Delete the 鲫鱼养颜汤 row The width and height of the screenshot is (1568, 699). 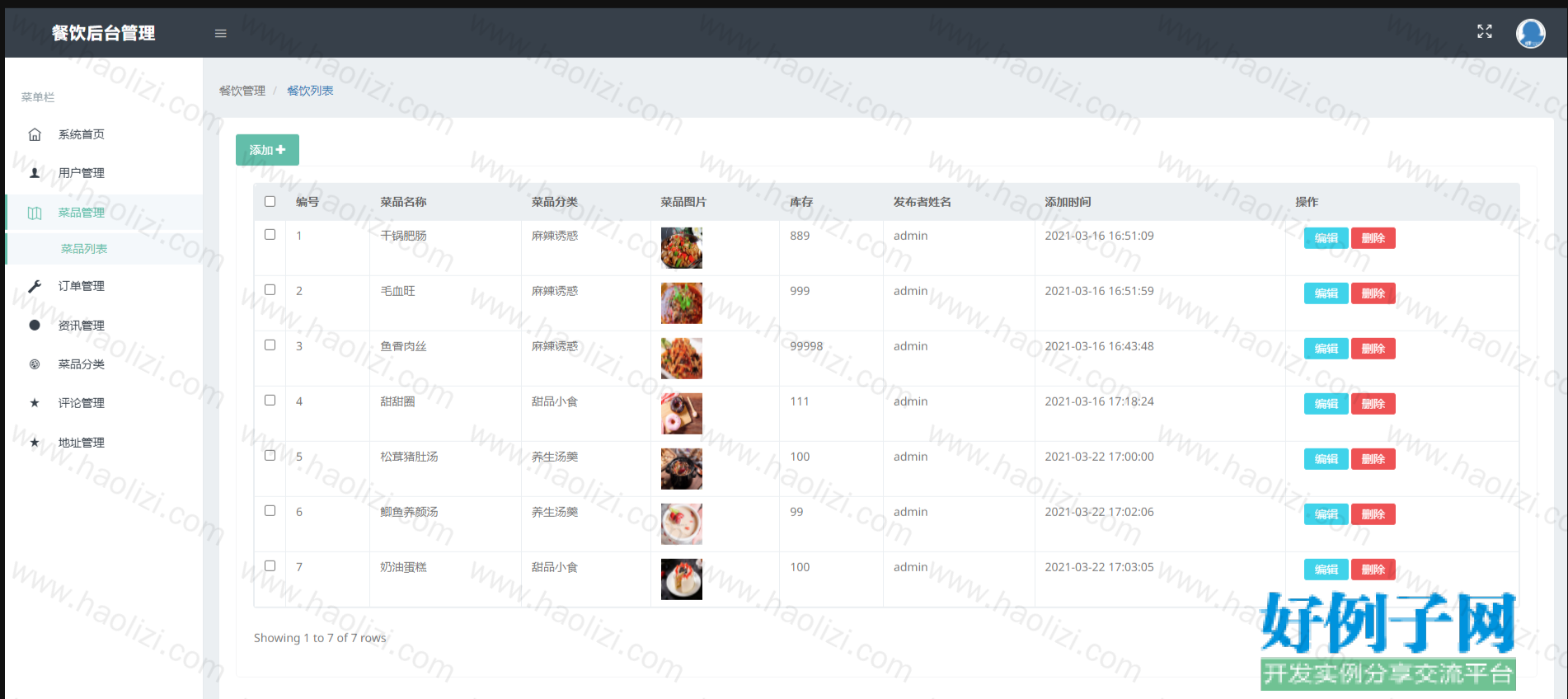1373,514
